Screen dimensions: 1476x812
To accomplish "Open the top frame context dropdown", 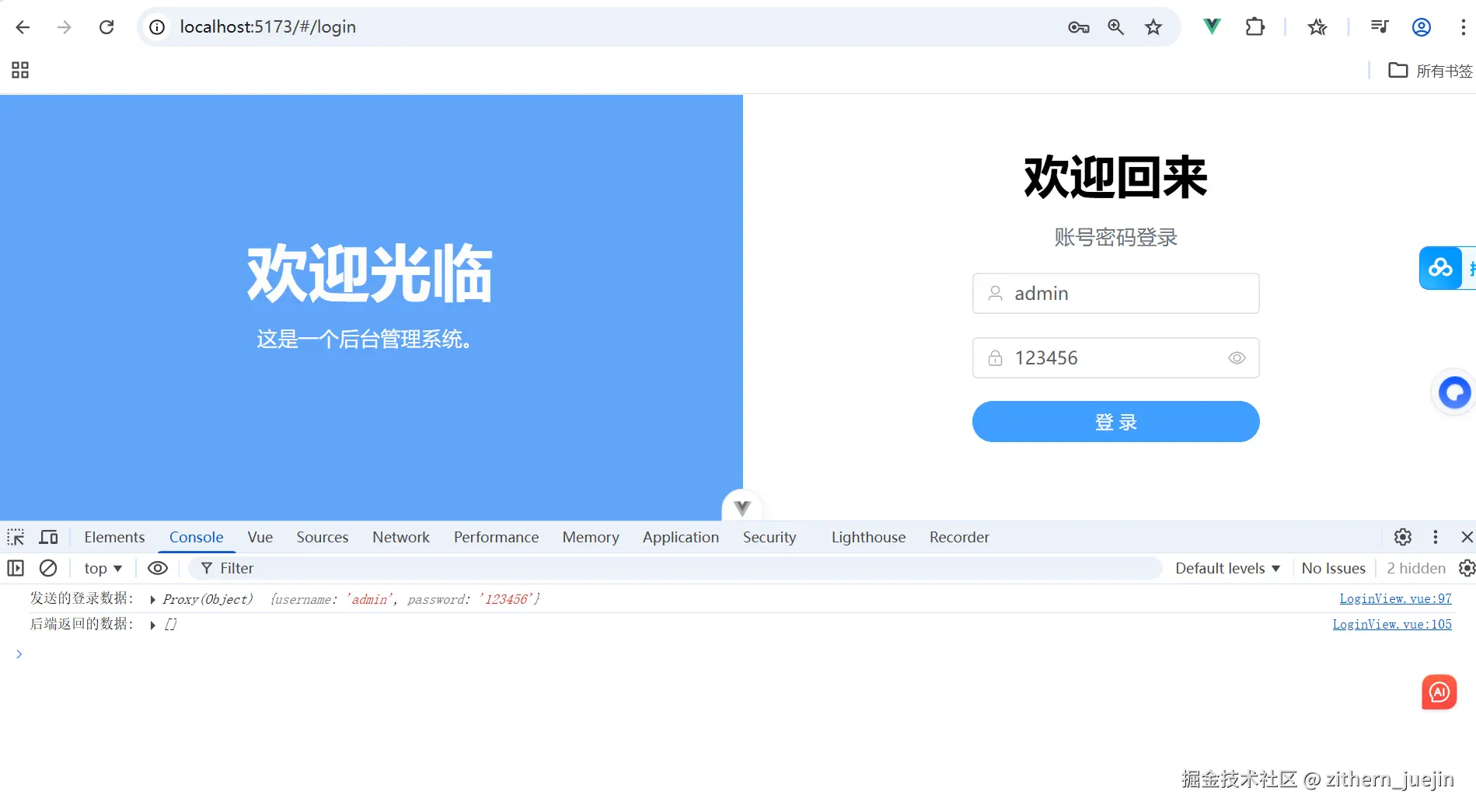I will [102, 568].
